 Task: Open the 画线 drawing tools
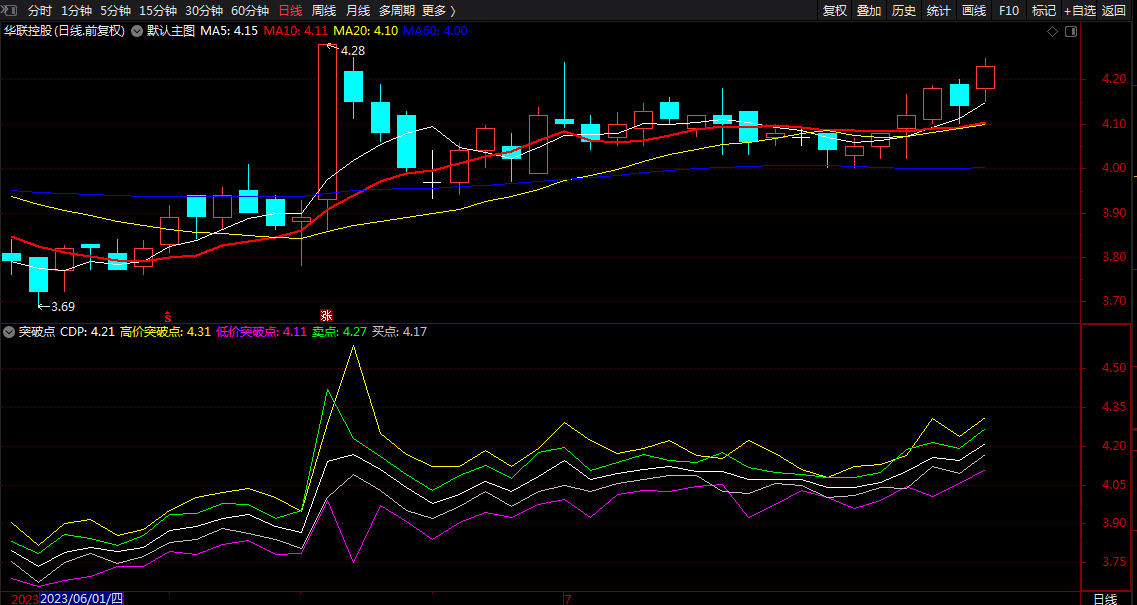coord(973,10)
